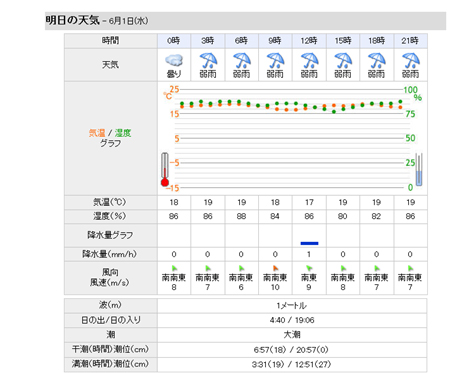Click the precipitation value 1 at 12時
The width and height of the screenshot is (450, 373).
pos(309,254)
